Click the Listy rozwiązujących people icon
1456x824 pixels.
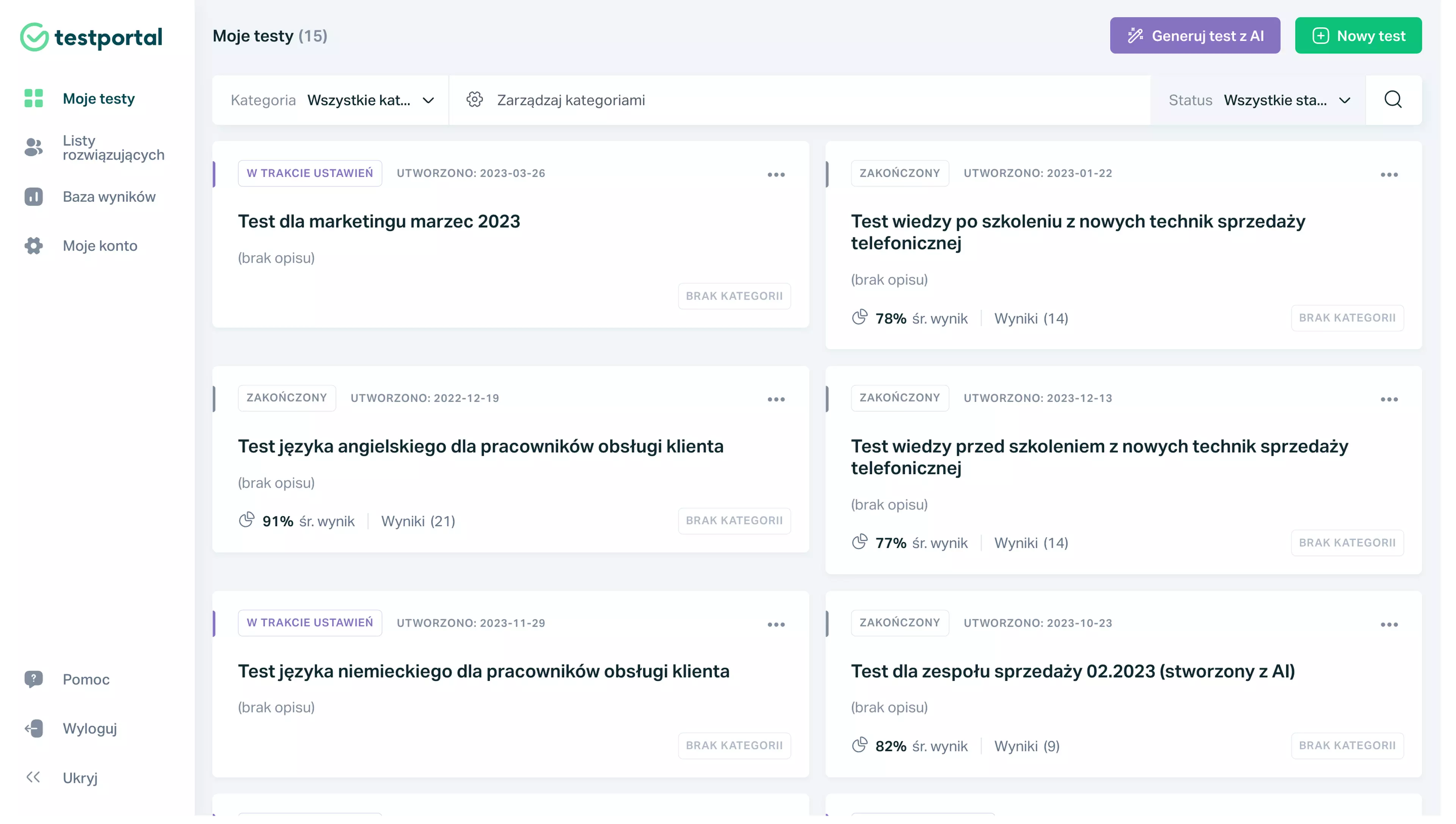click(x=33, y=148)
